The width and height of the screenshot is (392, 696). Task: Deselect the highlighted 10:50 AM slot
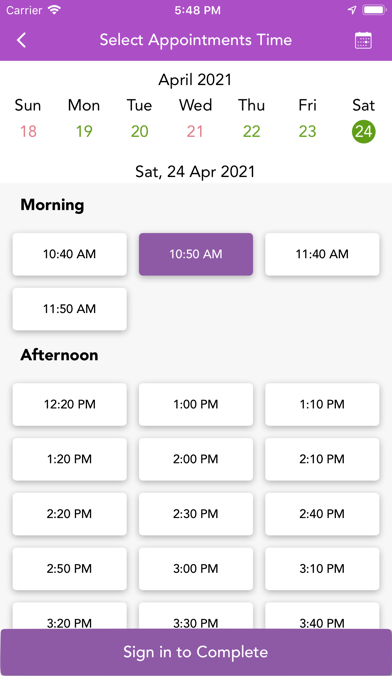click(196, 254)
